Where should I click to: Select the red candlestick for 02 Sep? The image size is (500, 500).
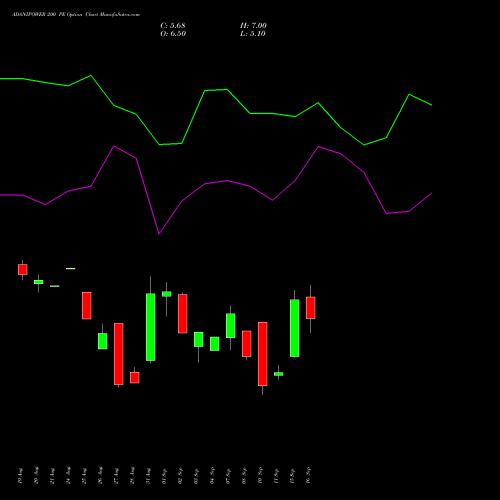[183, 313]
